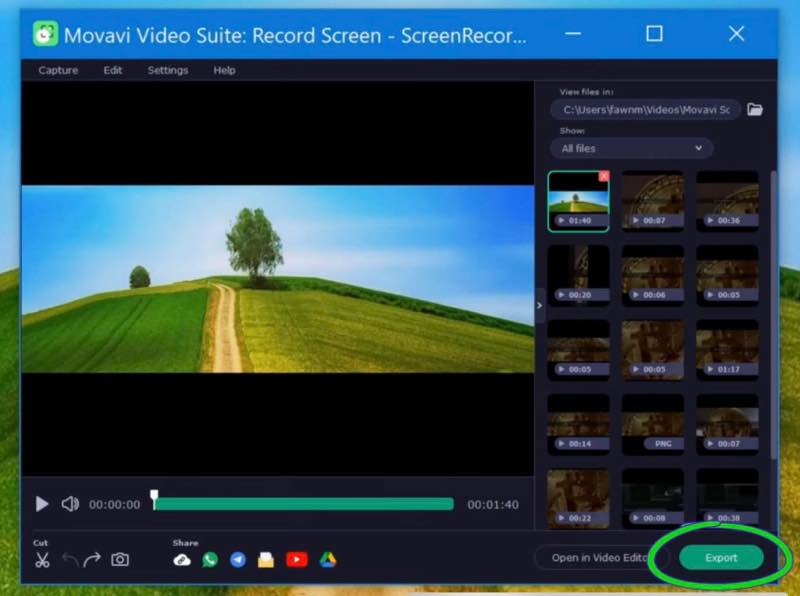800x596 pixels.
Task: Expand the "All files" Show dropdown
Action: (x=631, y=148)
